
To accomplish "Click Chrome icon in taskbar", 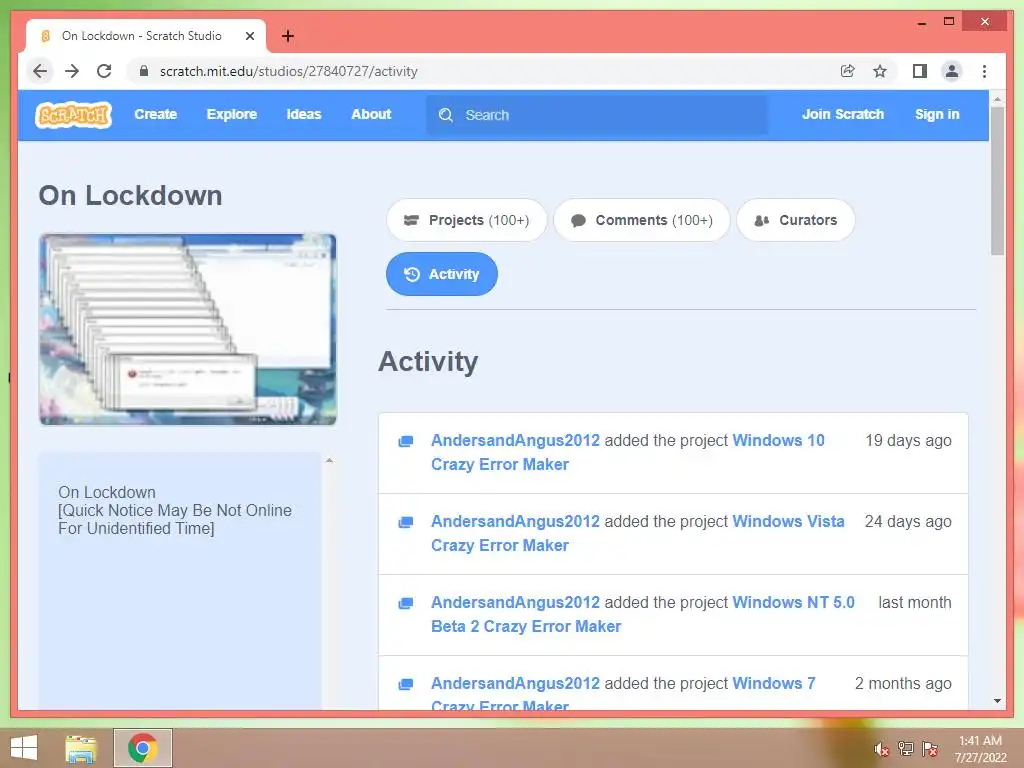I will click(x=142, y=748).
